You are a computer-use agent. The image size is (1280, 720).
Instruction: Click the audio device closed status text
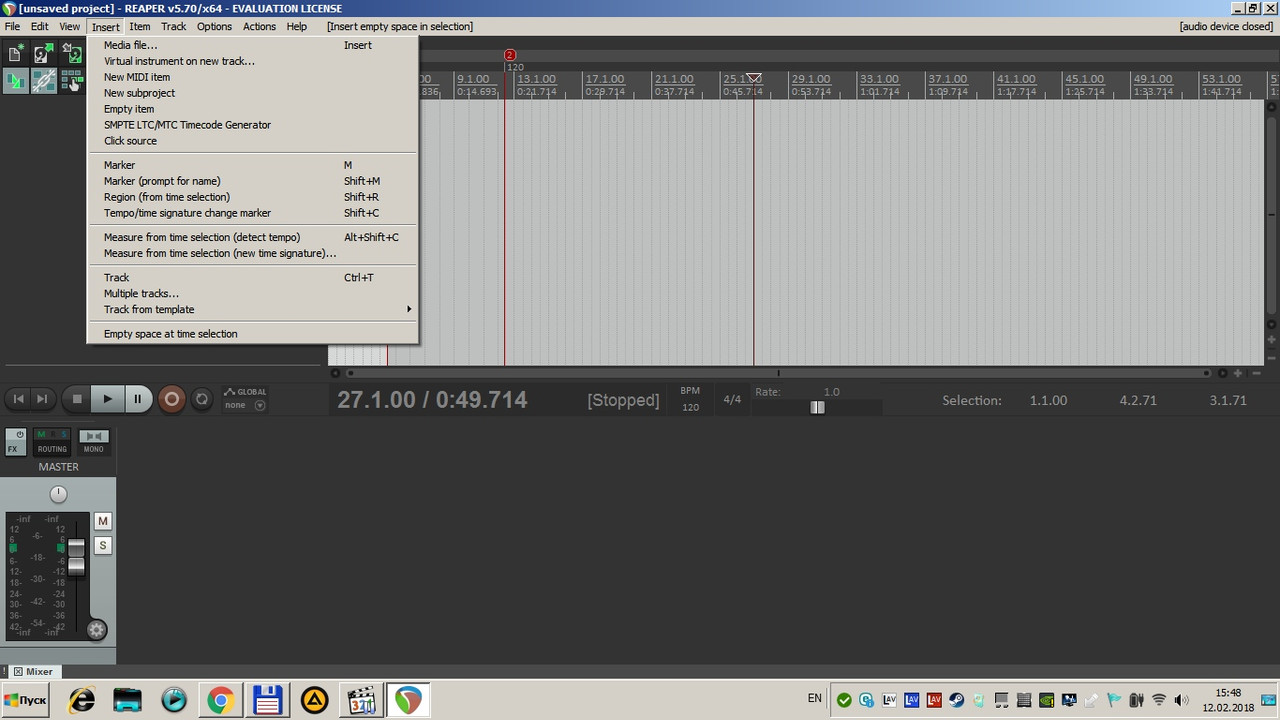[x=1226, y=27]
